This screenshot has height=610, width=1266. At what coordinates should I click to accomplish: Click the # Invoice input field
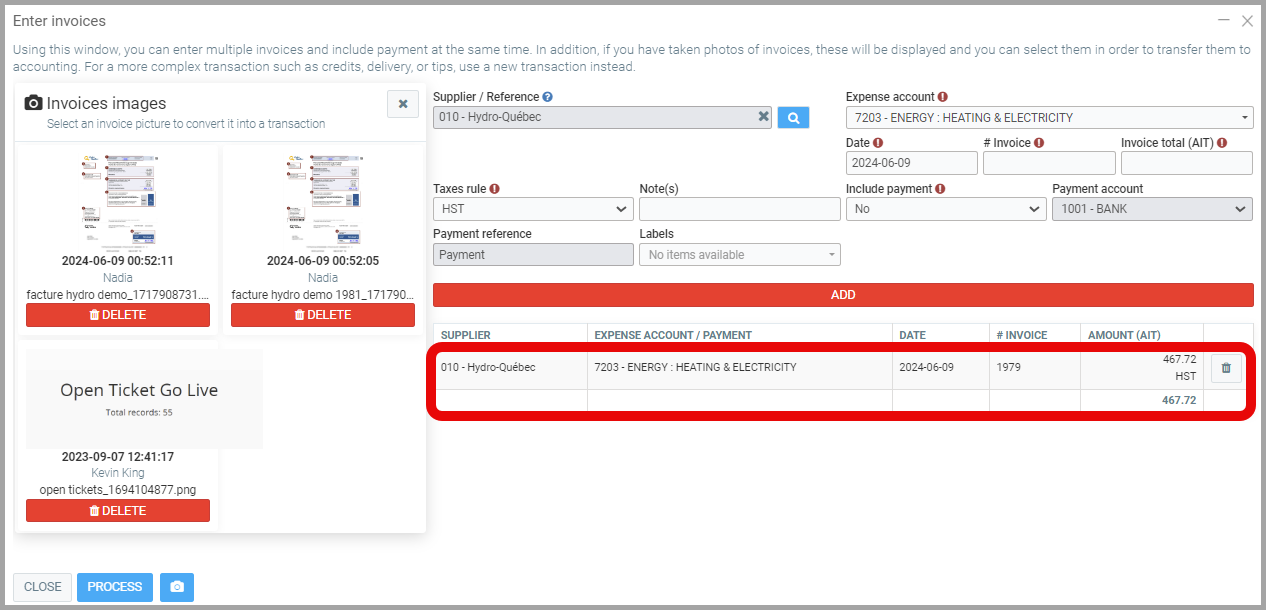[x=1048, y=163]
